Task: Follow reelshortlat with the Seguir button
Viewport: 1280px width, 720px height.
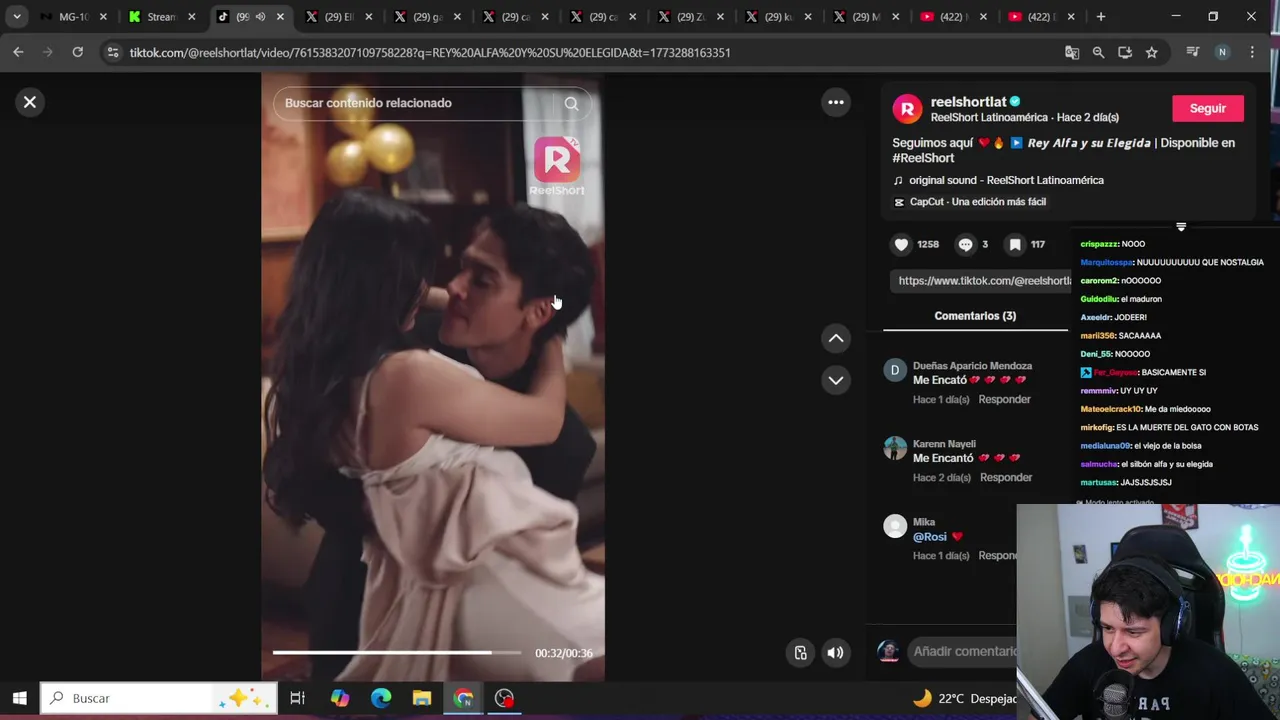Action: (1207, 108)
